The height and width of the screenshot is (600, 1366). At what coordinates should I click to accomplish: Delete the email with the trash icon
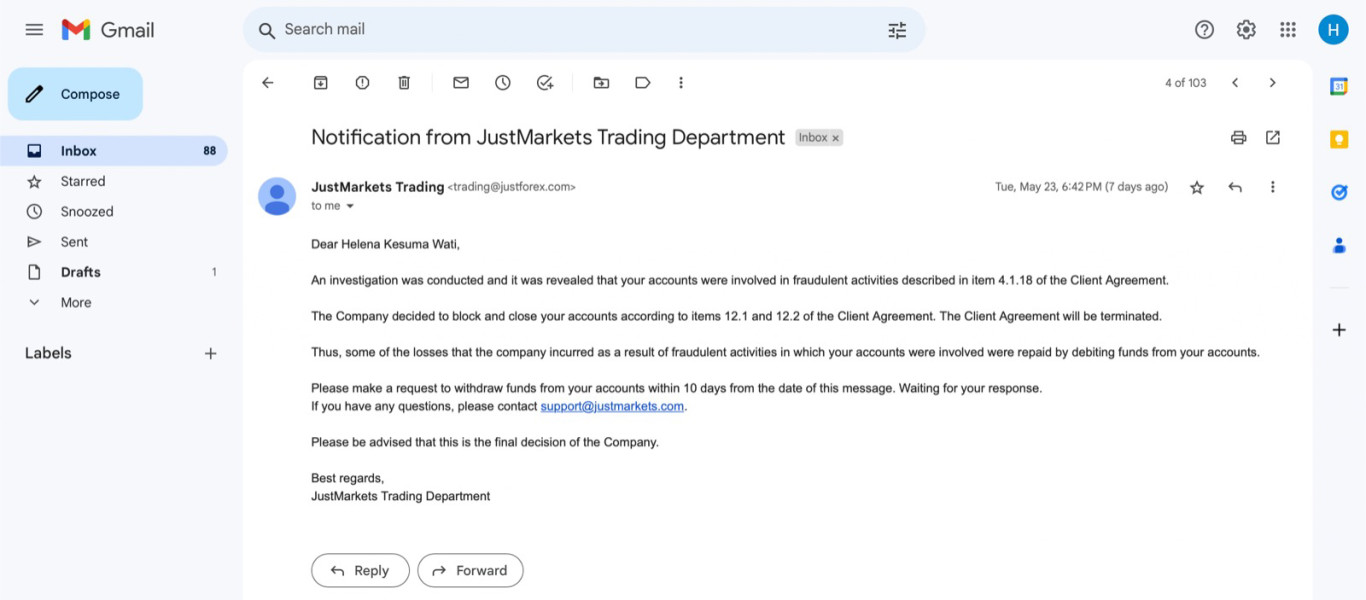(404, 83)
